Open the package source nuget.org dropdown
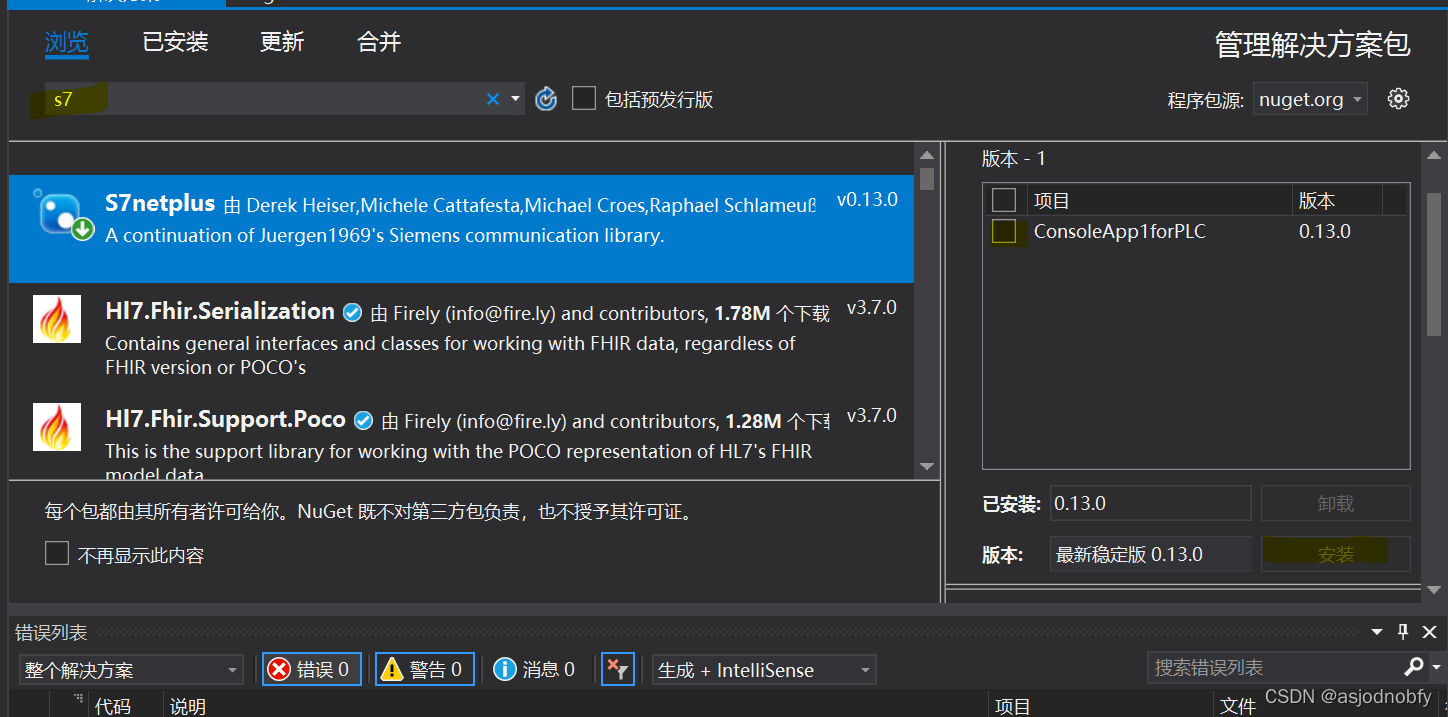The height and width of the screenshot is (717, 1448). point(1310,99)
